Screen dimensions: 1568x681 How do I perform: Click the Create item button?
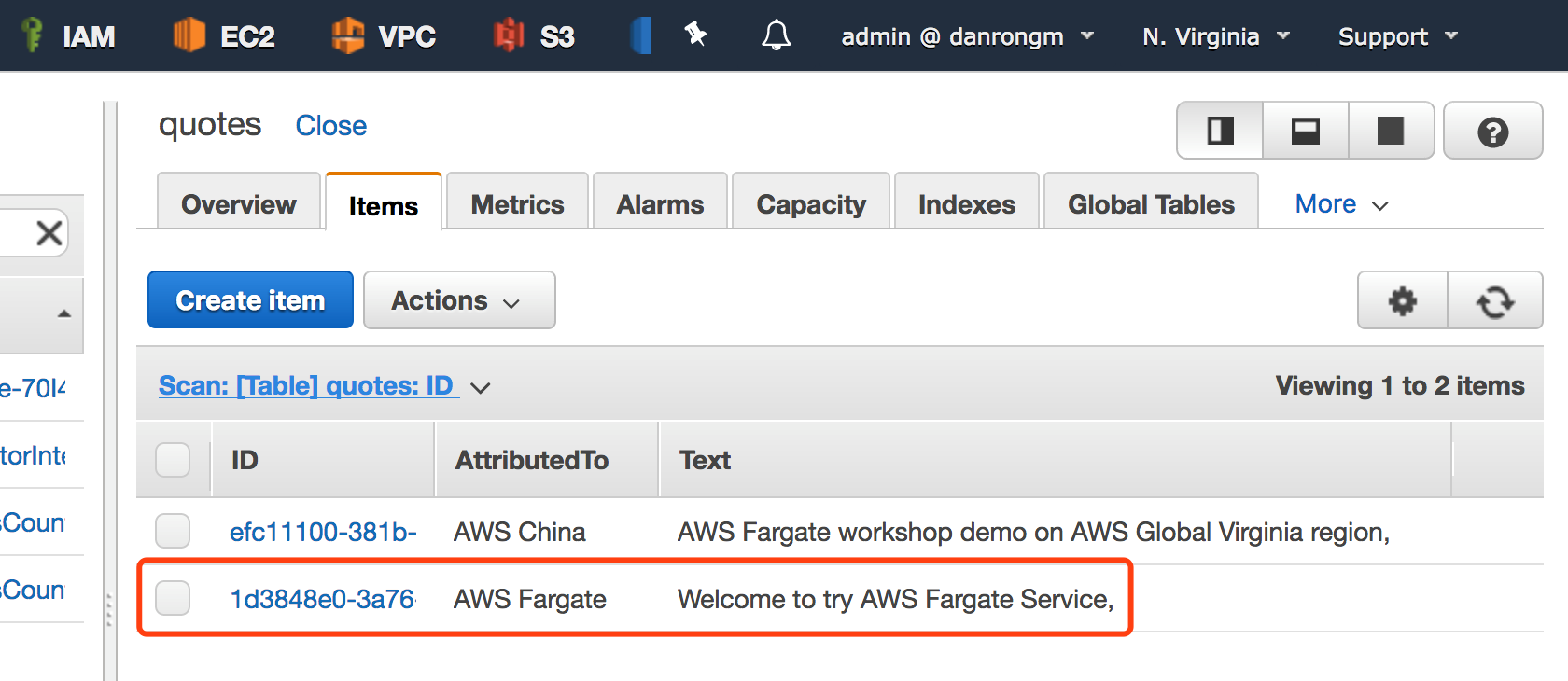[x=250, y=300]
